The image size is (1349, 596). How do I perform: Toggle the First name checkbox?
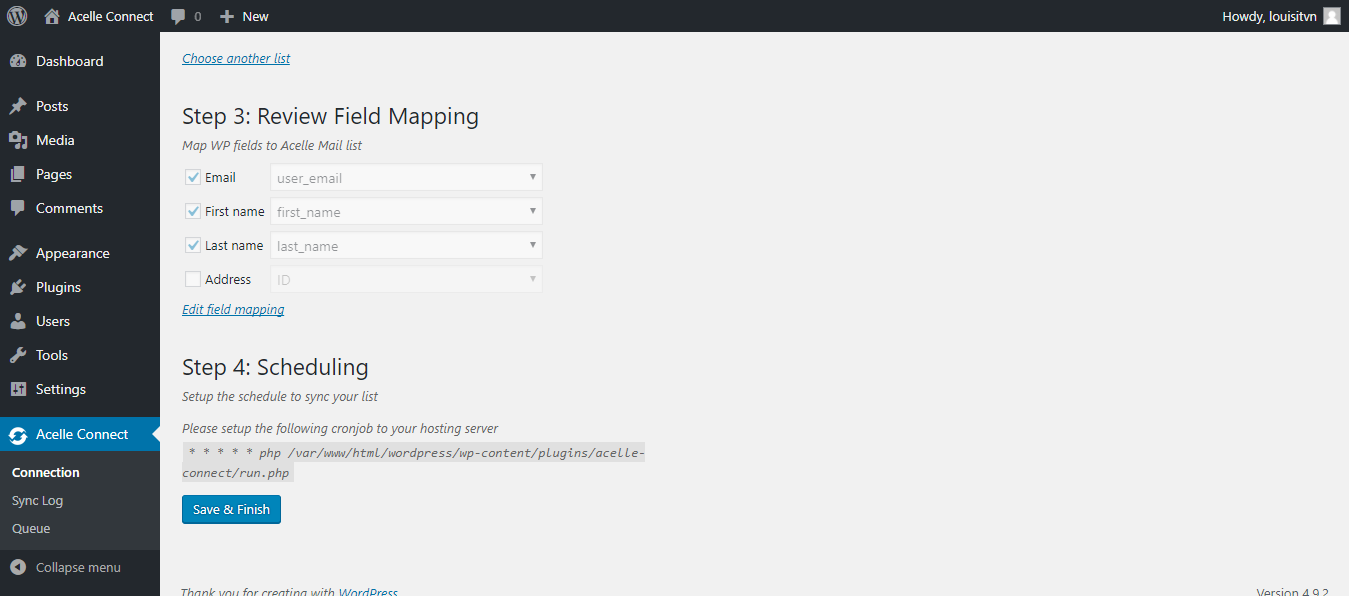click(x=193, y=211)
